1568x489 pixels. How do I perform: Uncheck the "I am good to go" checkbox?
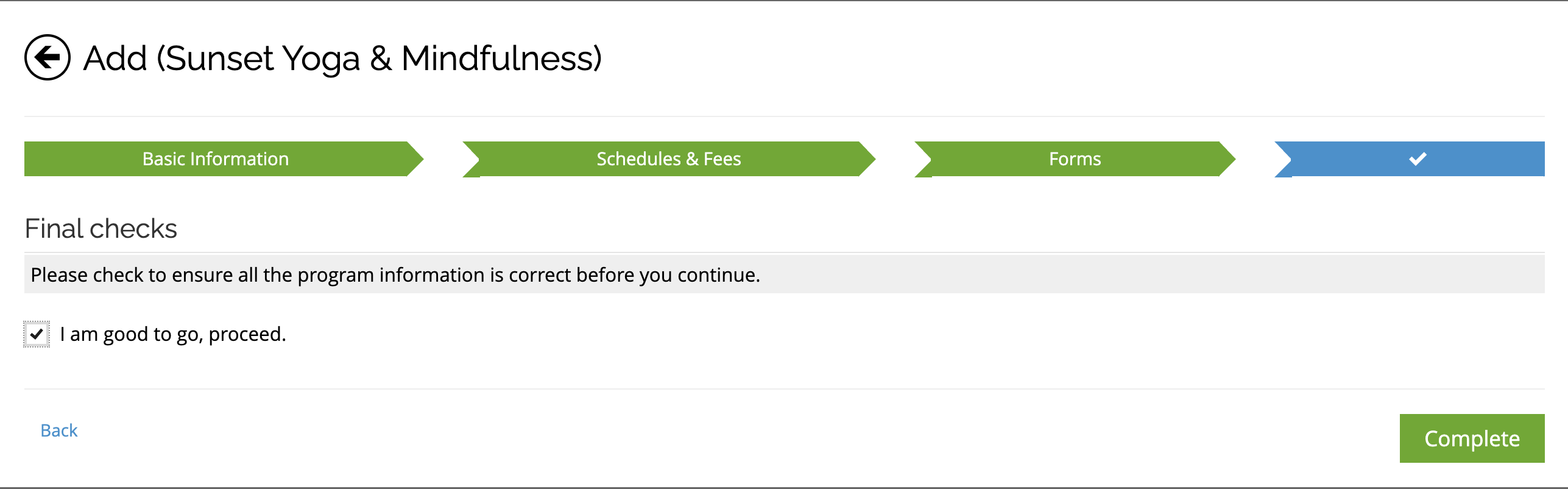(37, 334)
